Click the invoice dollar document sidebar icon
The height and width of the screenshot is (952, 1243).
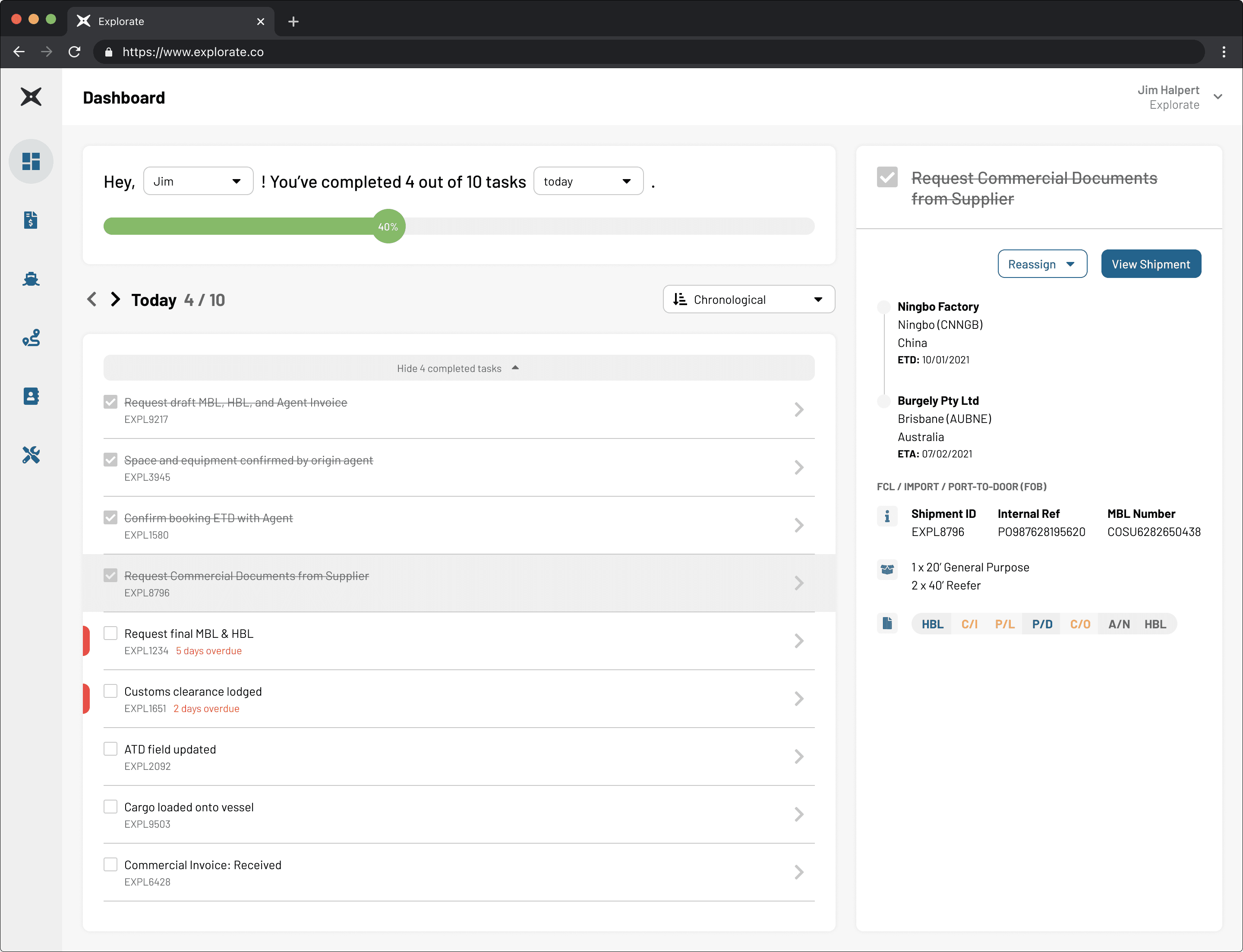click(x=31, y=220)
